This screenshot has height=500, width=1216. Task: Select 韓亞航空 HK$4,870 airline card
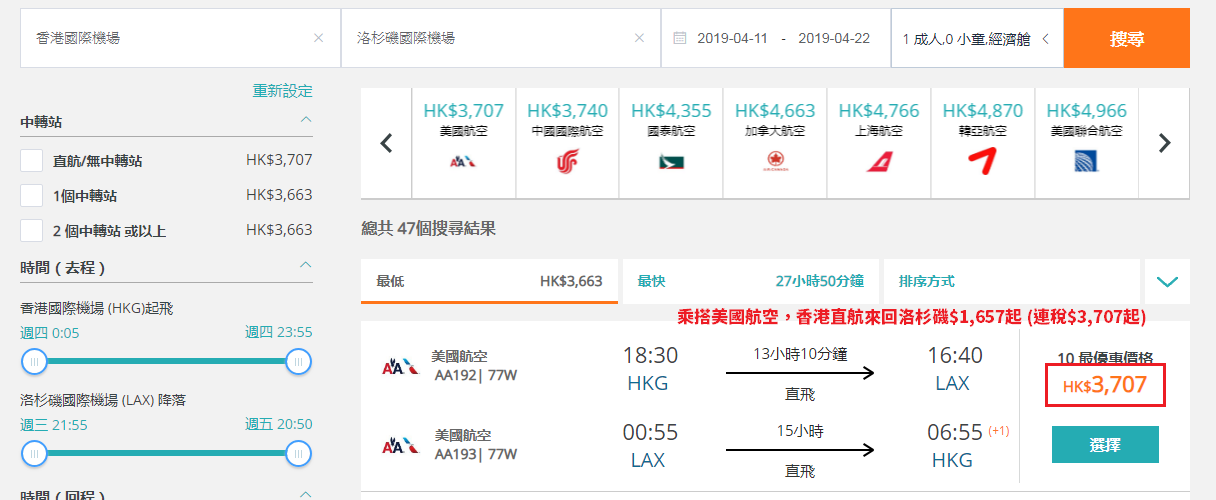984,143
